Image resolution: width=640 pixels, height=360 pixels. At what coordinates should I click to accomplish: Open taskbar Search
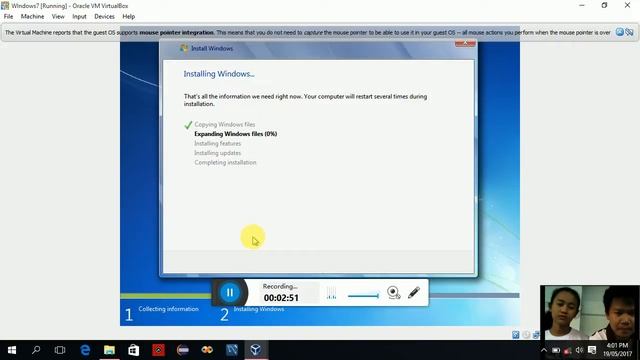pos(36,350)
